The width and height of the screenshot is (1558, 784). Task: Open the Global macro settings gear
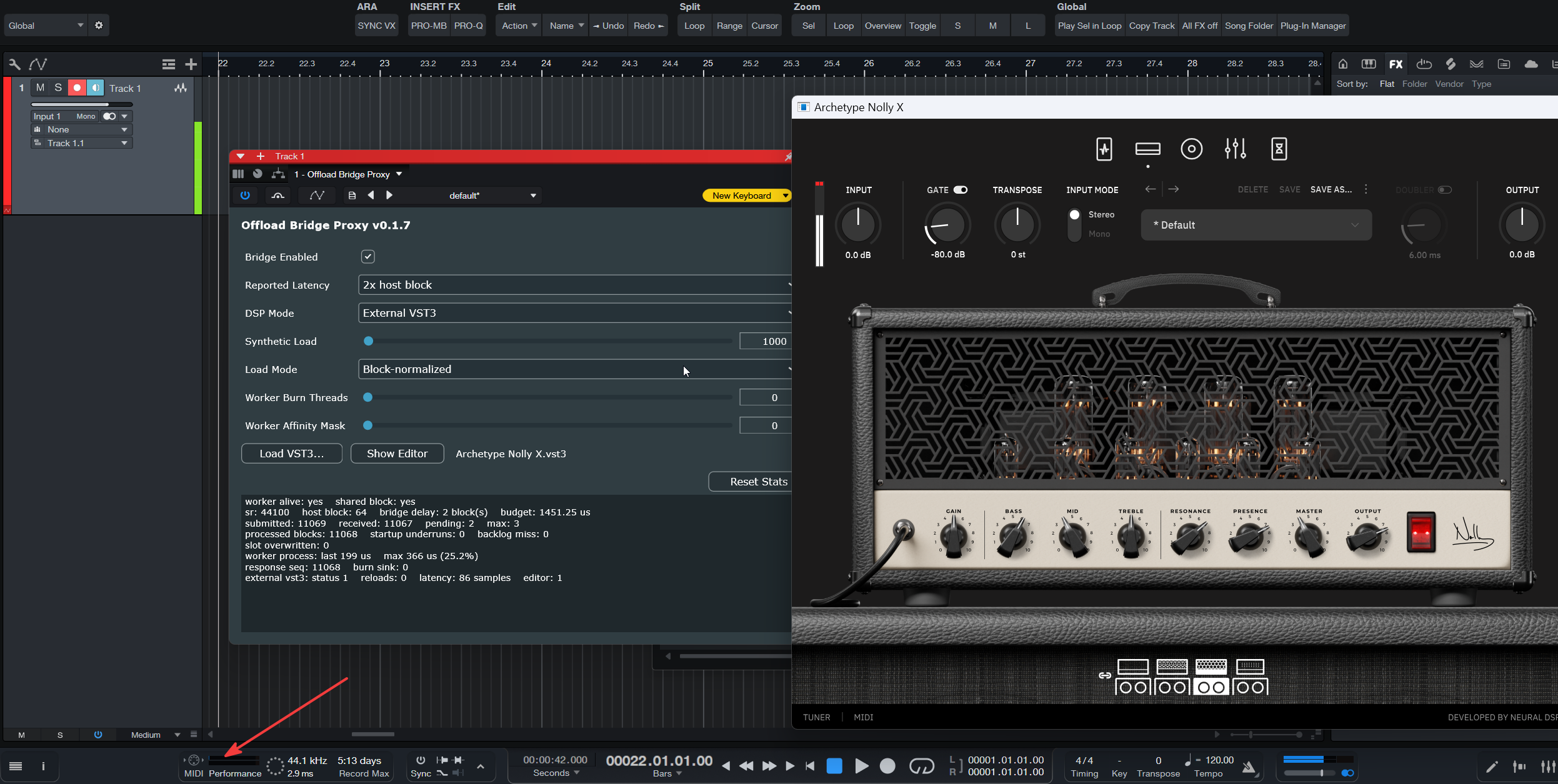pos(99,26)
